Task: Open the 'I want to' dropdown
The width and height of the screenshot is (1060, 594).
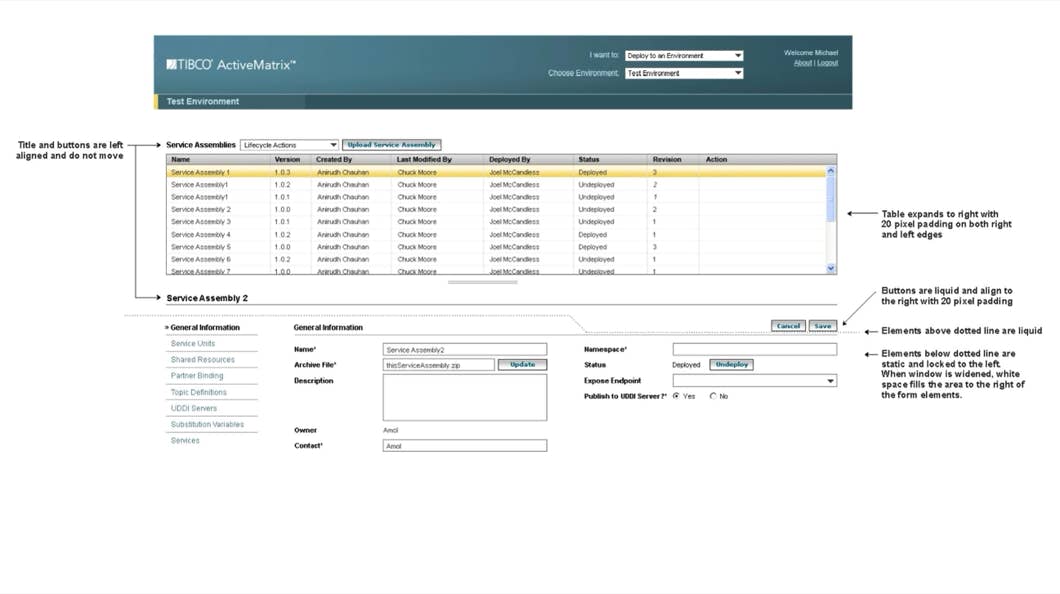Action: point(684,56)
